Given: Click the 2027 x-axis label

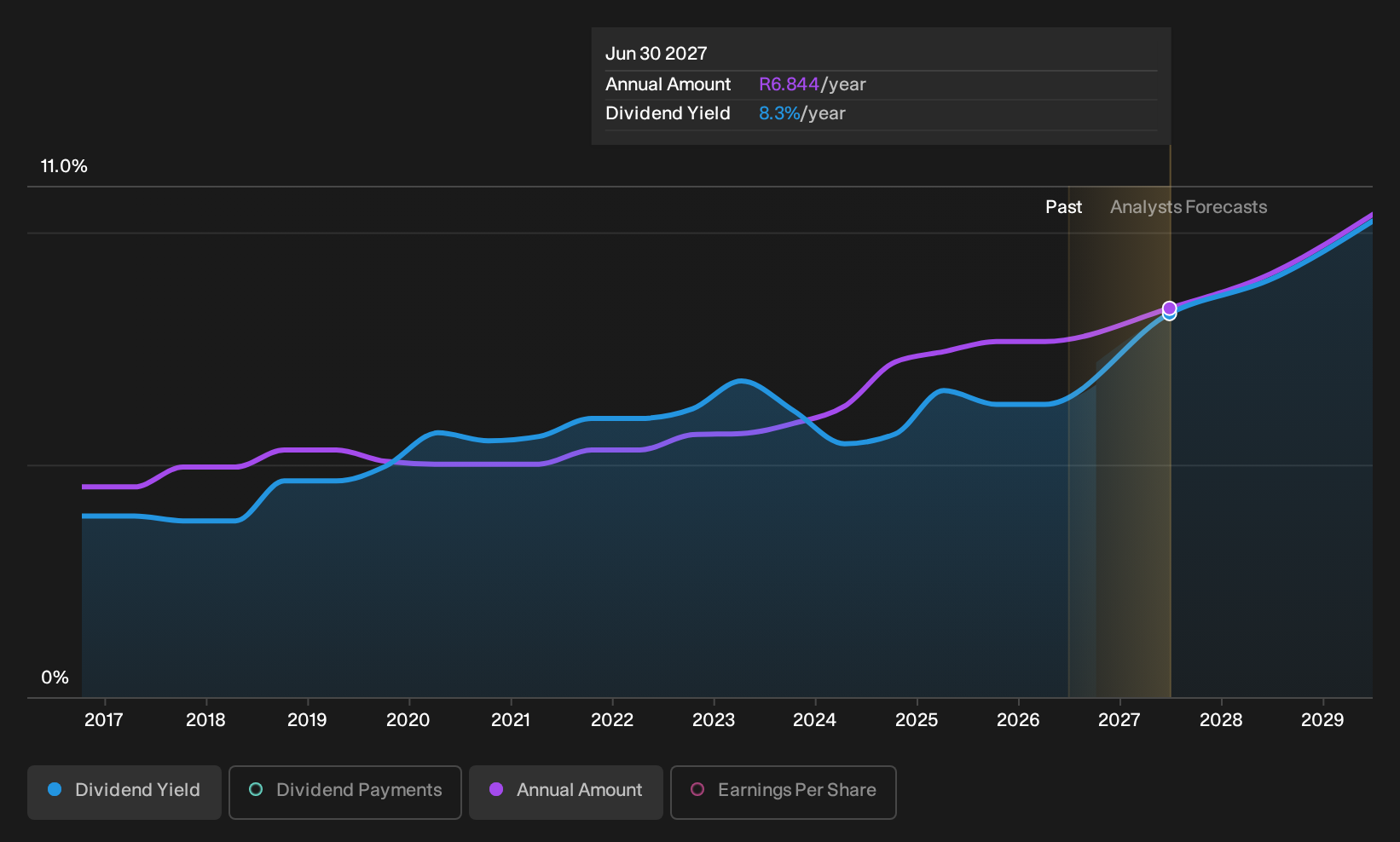Looking at the screenshot, I should click(1119, 720).
